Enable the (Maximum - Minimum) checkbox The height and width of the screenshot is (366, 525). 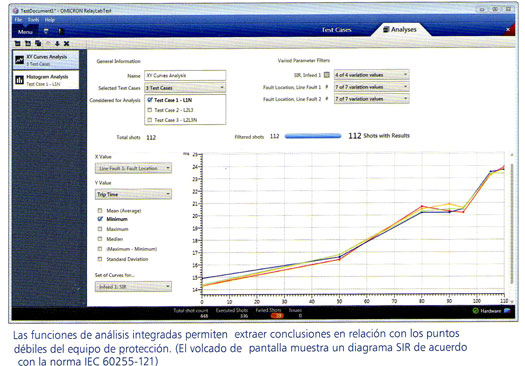tap(100, 249)
